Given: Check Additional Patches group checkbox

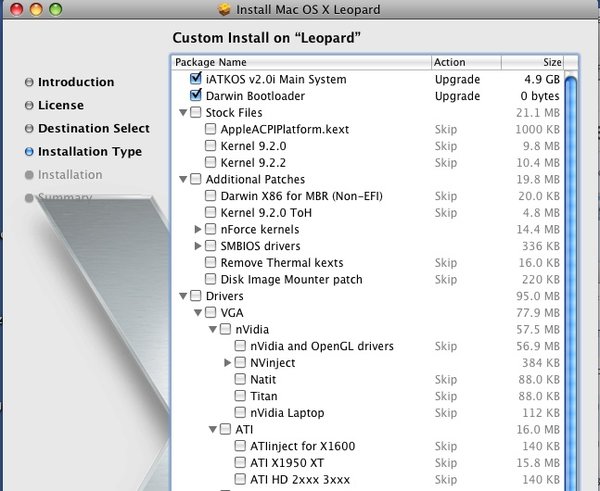Looking at the screenshot, I should pyautogui.click(x=196, y=179).
